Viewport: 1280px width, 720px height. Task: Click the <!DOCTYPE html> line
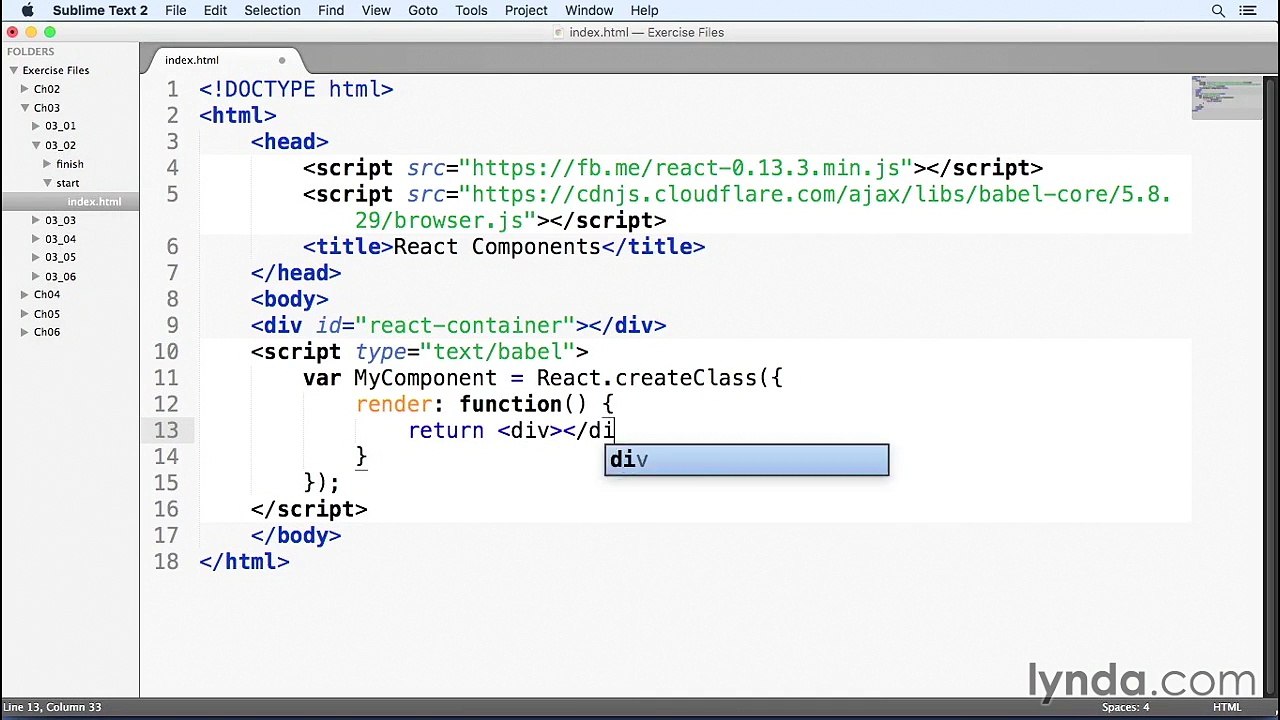point(296,89)
